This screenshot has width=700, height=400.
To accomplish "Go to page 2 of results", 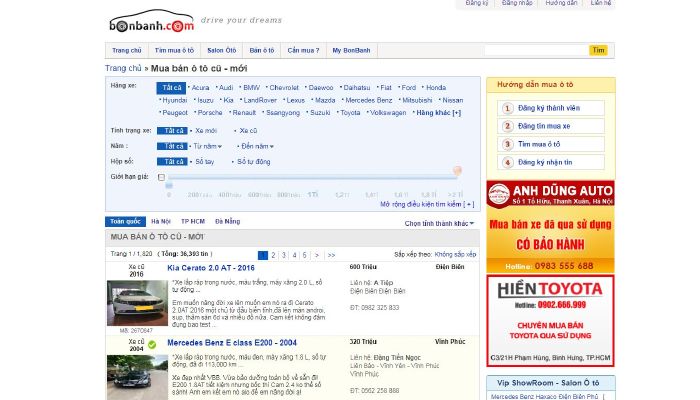I will [x=273, y=255].
